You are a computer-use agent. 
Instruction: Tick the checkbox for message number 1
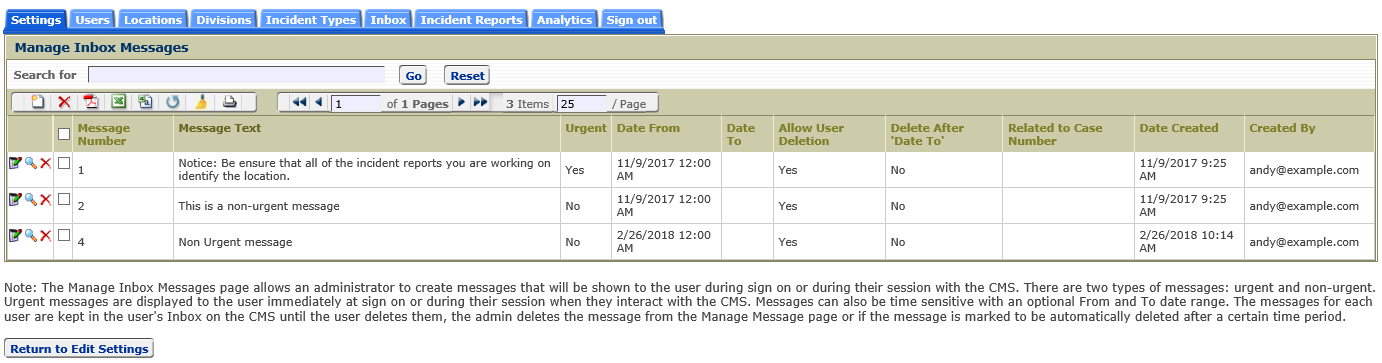coord(64,163)
